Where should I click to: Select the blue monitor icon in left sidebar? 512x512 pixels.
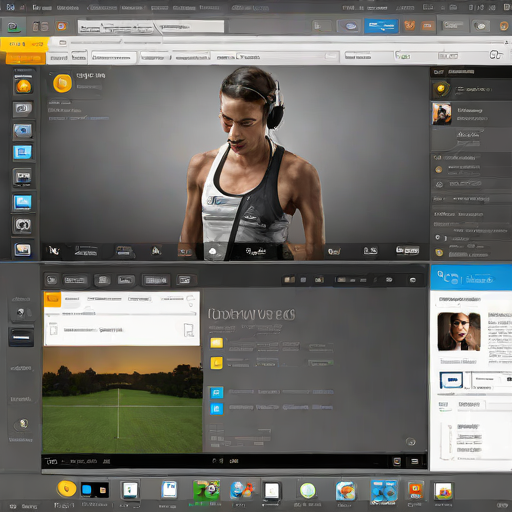(23, 153)
